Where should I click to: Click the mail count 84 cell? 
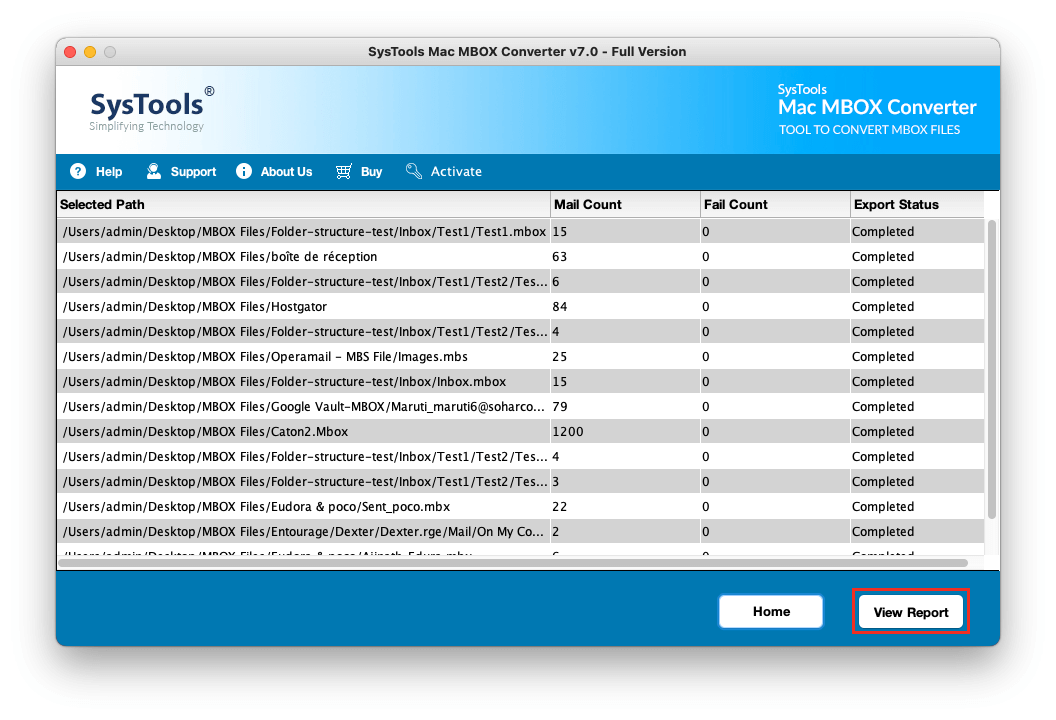(x=626, y=306)
